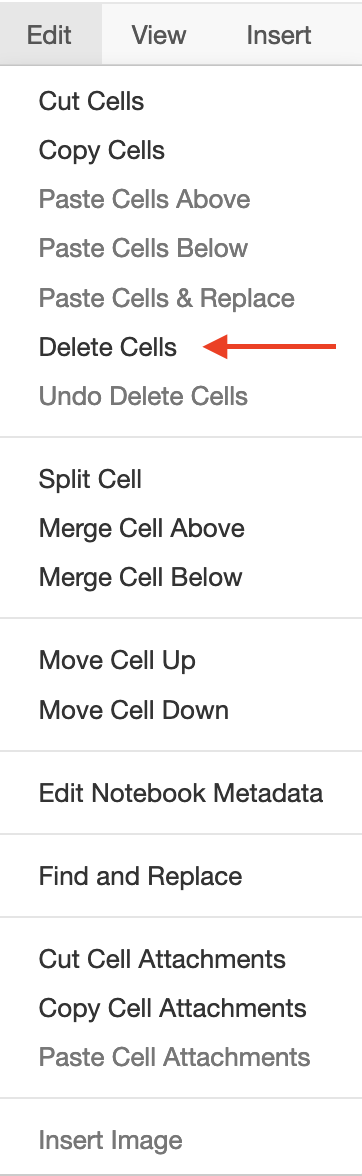Select Merge Cell Below
This screenshot has width=362, height=1176.
181,578
